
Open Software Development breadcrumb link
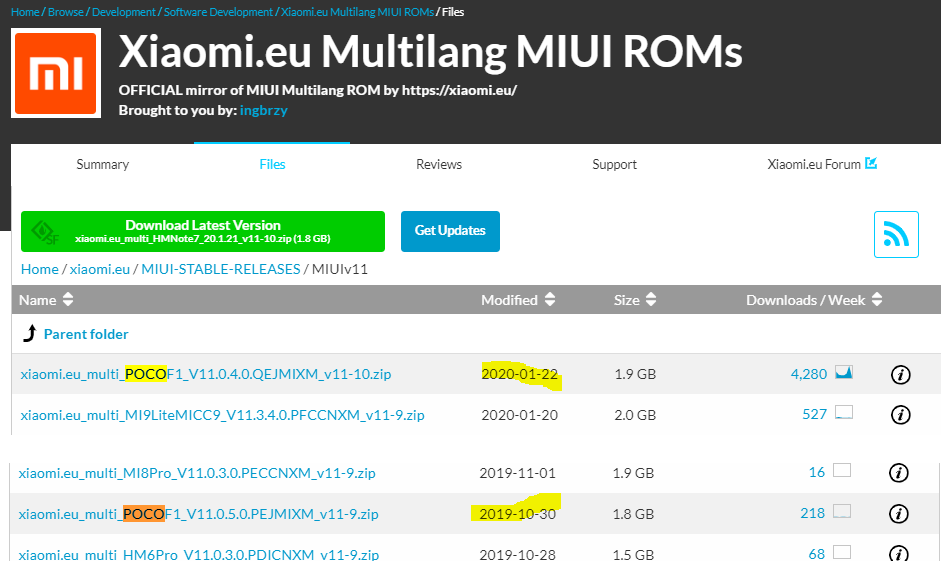218,12
